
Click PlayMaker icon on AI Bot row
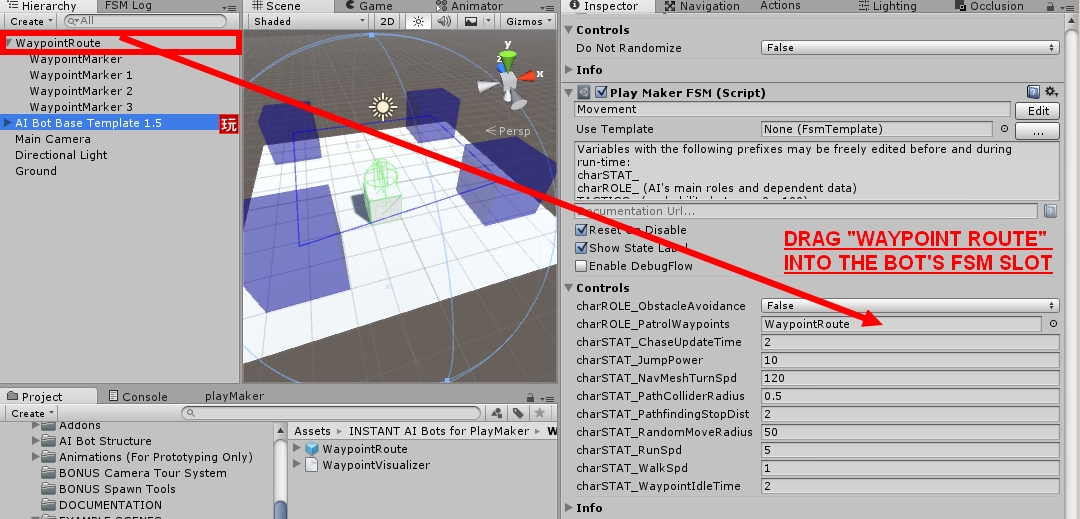coord(229,124)
